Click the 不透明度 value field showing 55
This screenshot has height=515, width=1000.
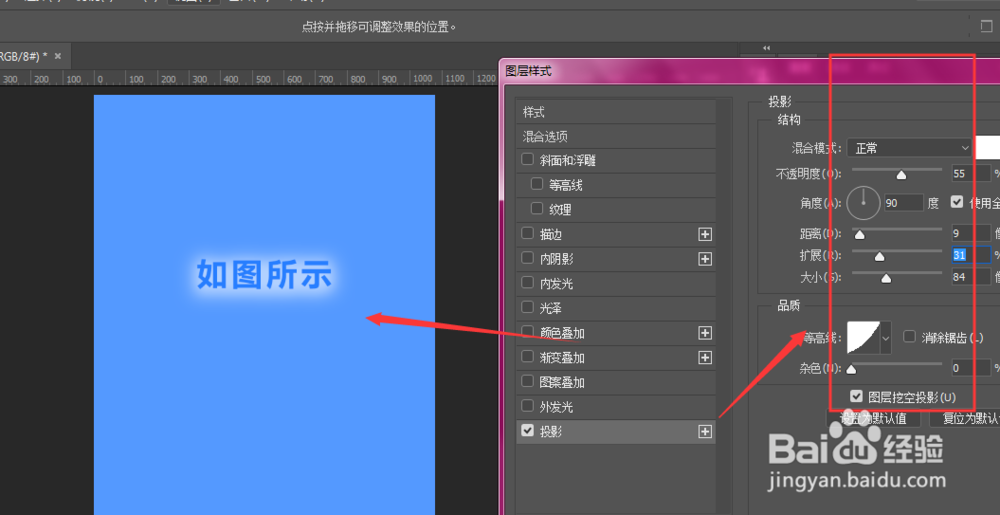(971, 173)
